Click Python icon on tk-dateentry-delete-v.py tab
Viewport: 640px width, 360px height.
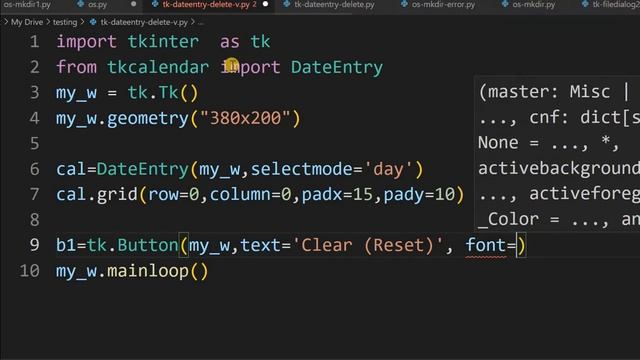[x=155, y=4]
